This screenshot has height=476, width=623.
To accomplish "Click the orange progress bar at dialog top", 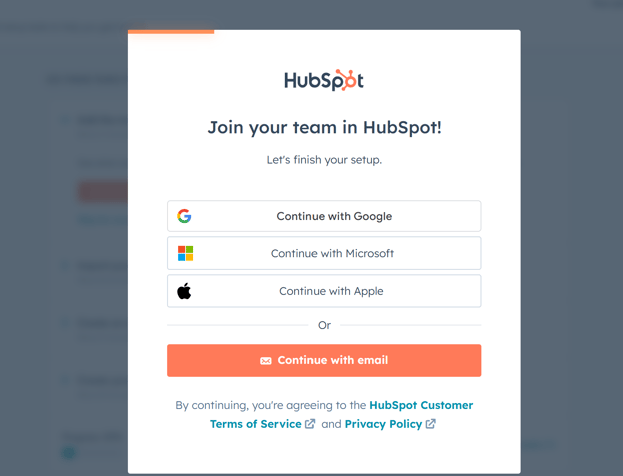I will click(171, 31).
